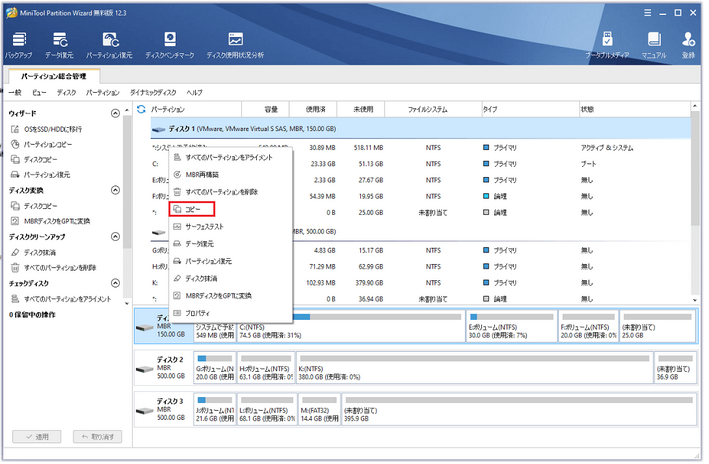
Task: Choose ディスクコピー under ディスク変換
Action: (x=34, y=206)
